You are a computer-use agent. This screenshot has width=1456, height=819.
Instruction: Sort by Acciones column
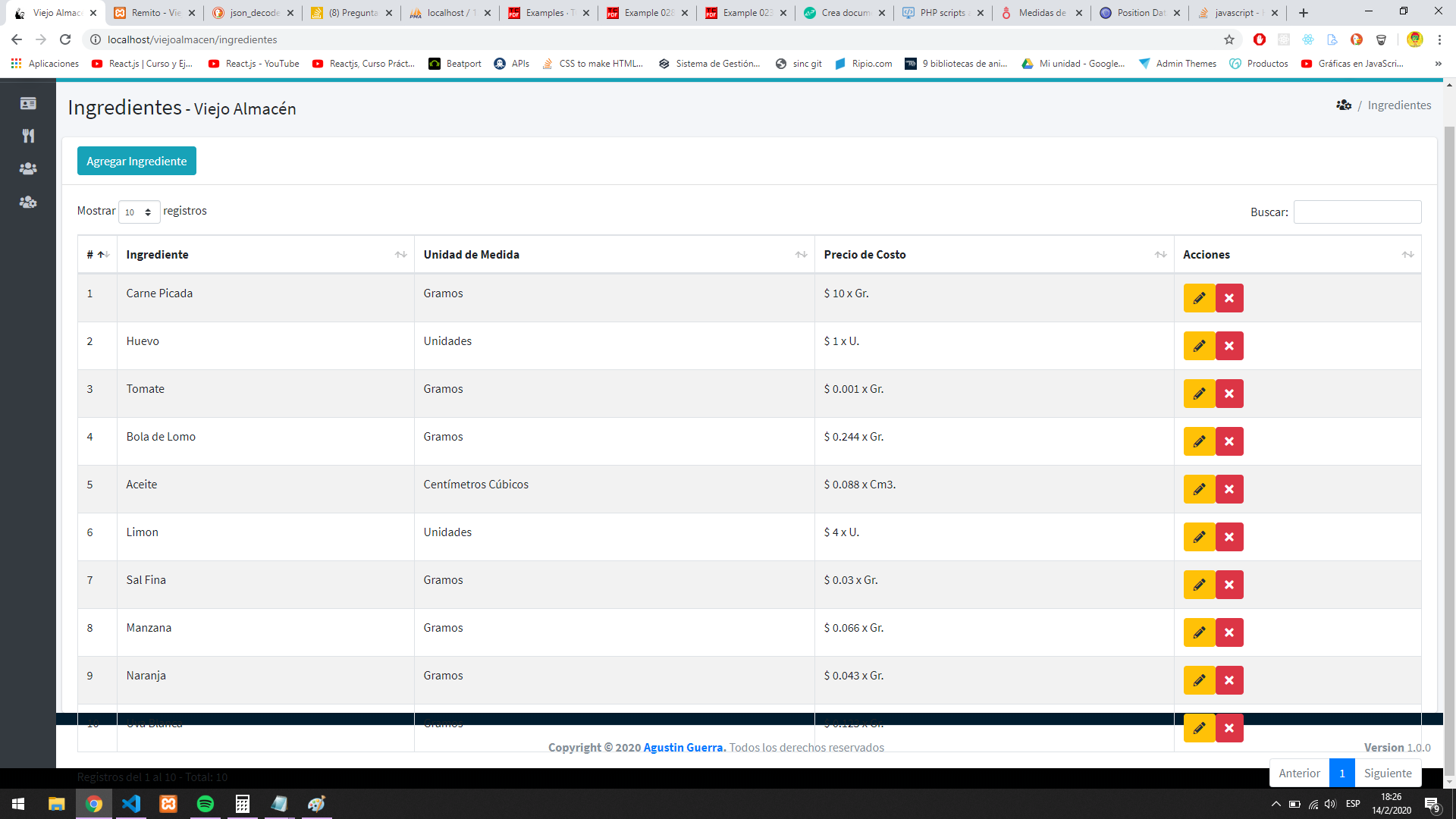(1298, 255)
